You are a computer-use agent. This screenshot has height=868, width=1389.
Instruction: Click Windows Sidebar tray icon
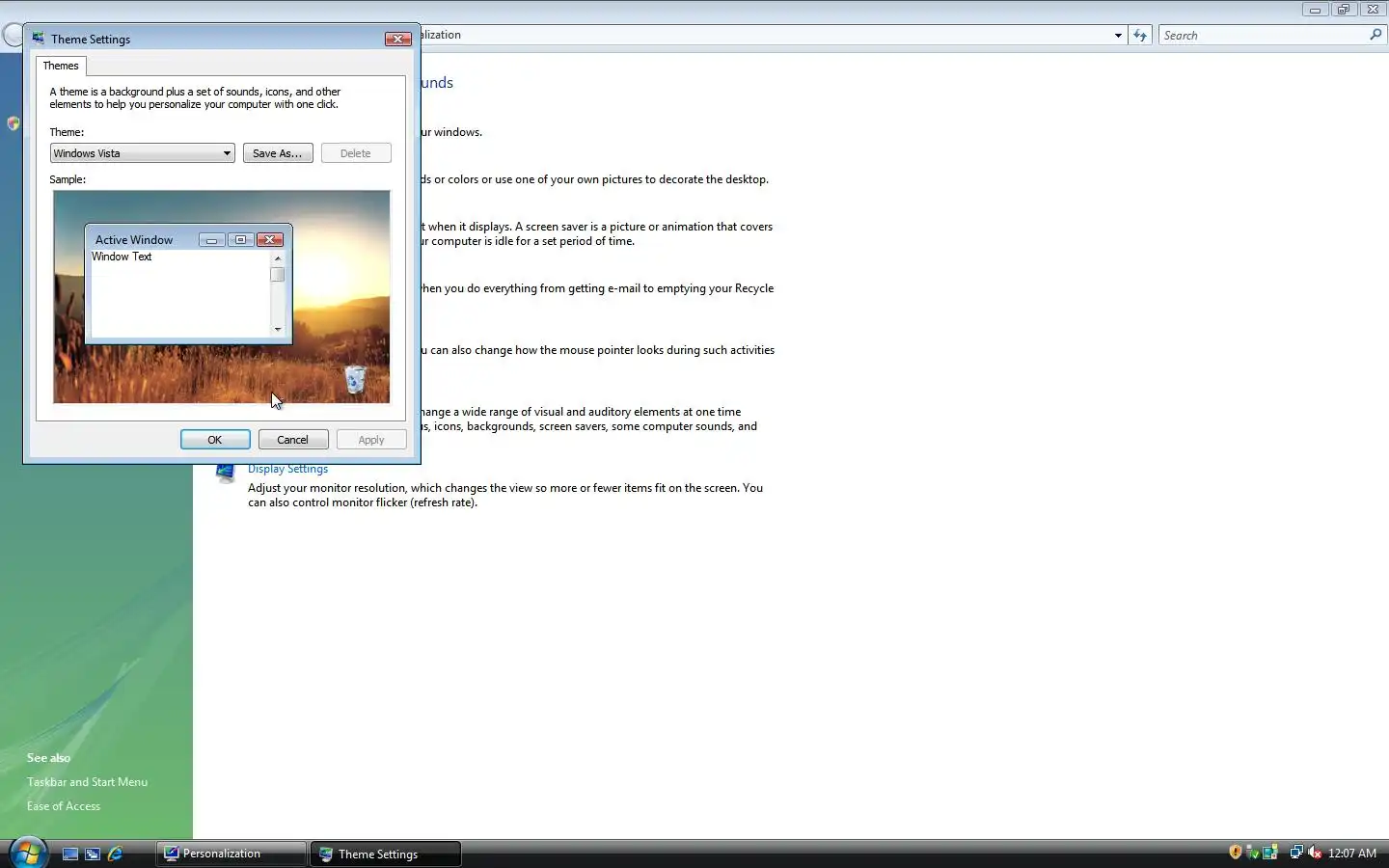pos(1270,853)
